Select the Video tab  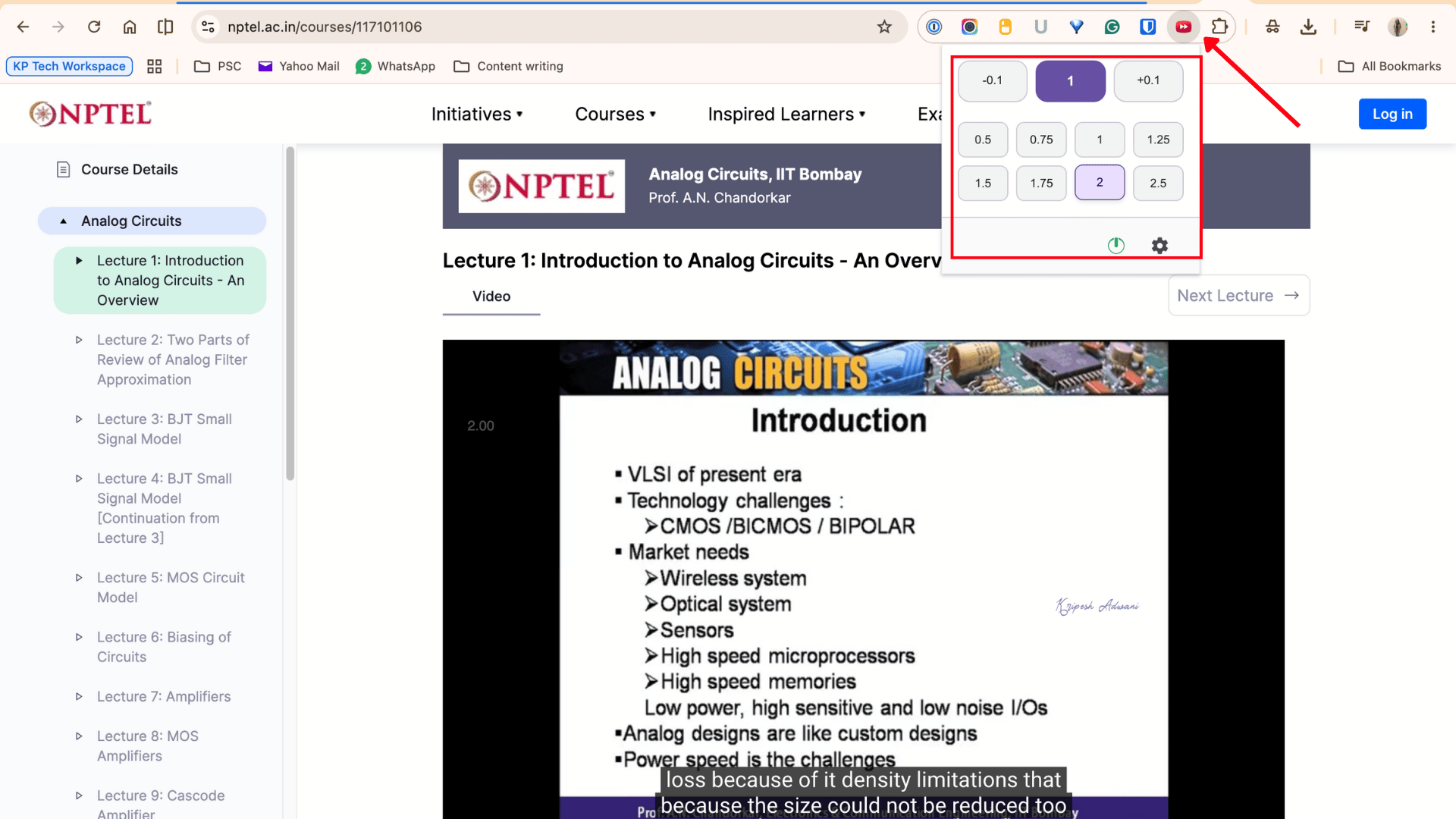pyautogui.click(x=491, y=297)
